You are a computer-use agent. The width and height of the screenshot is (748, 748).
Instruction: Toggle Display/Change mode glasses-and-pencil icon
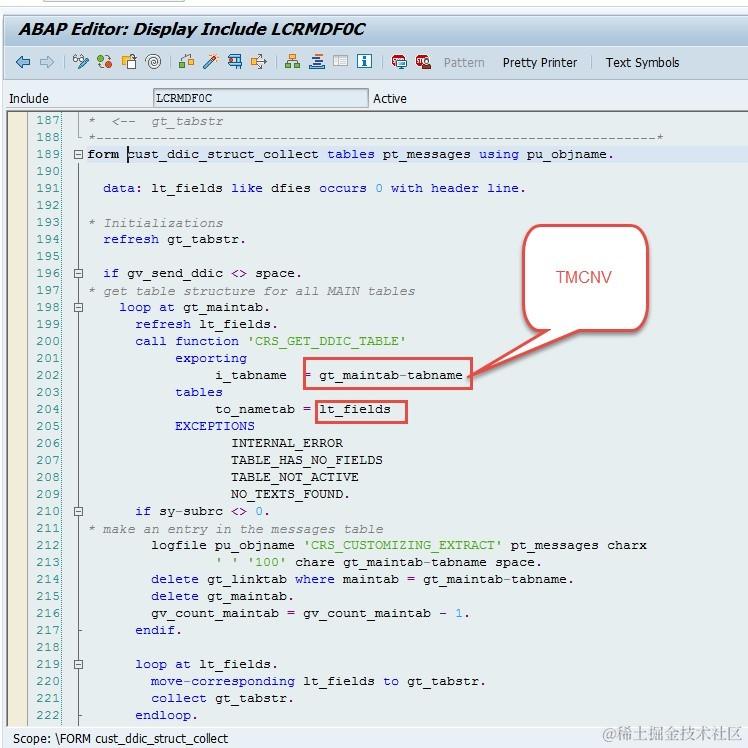81,62
